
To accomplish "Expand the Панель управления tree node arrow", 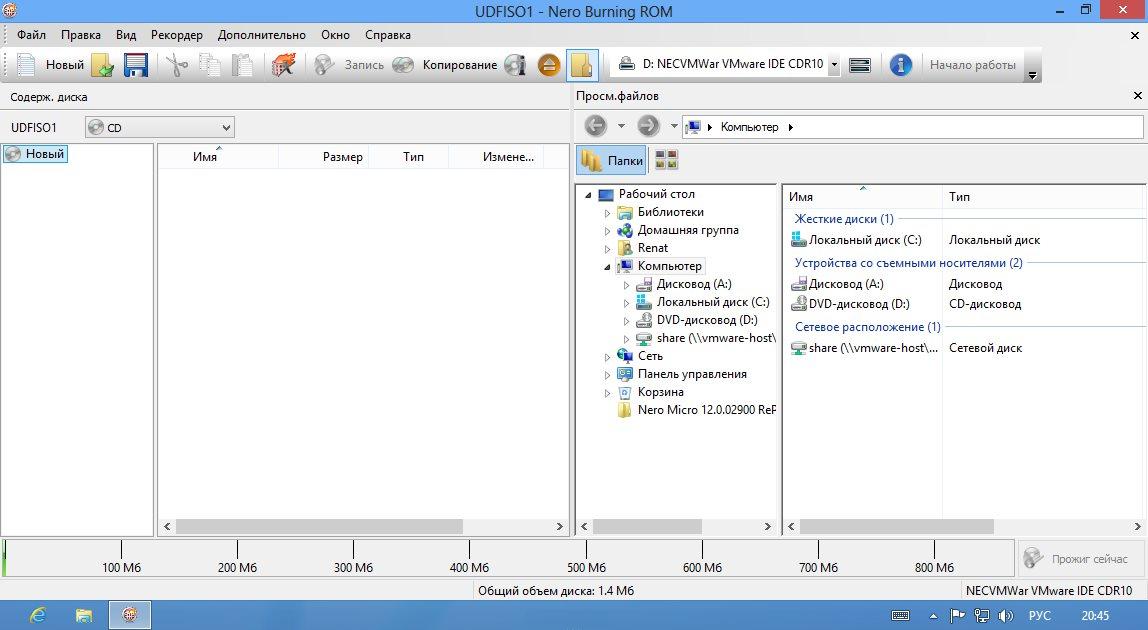I will [x=607, y=374].
